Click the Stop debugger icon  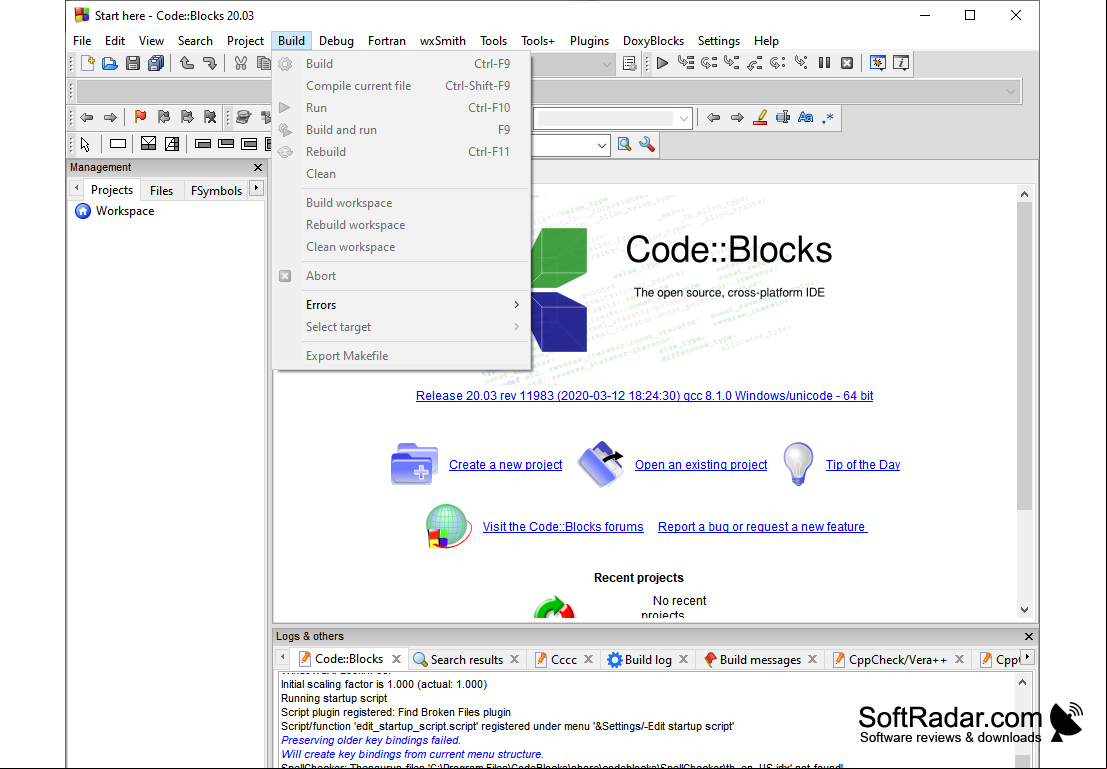pyautogui.click(x=847, y=63)
